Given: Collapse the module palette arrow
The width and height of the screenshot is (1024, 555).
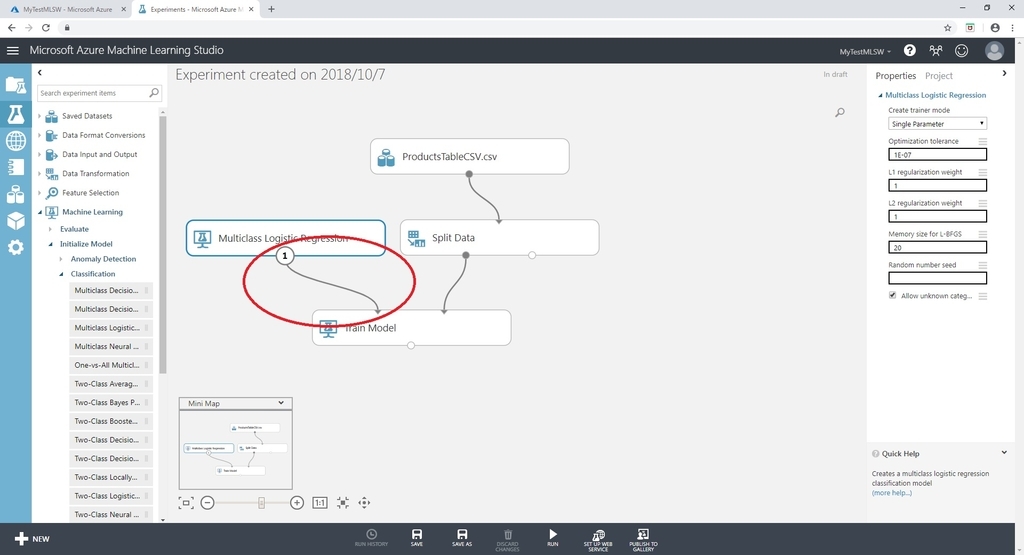Looking at the screenshot, I should pyautogui.click(x=39, y=72).
